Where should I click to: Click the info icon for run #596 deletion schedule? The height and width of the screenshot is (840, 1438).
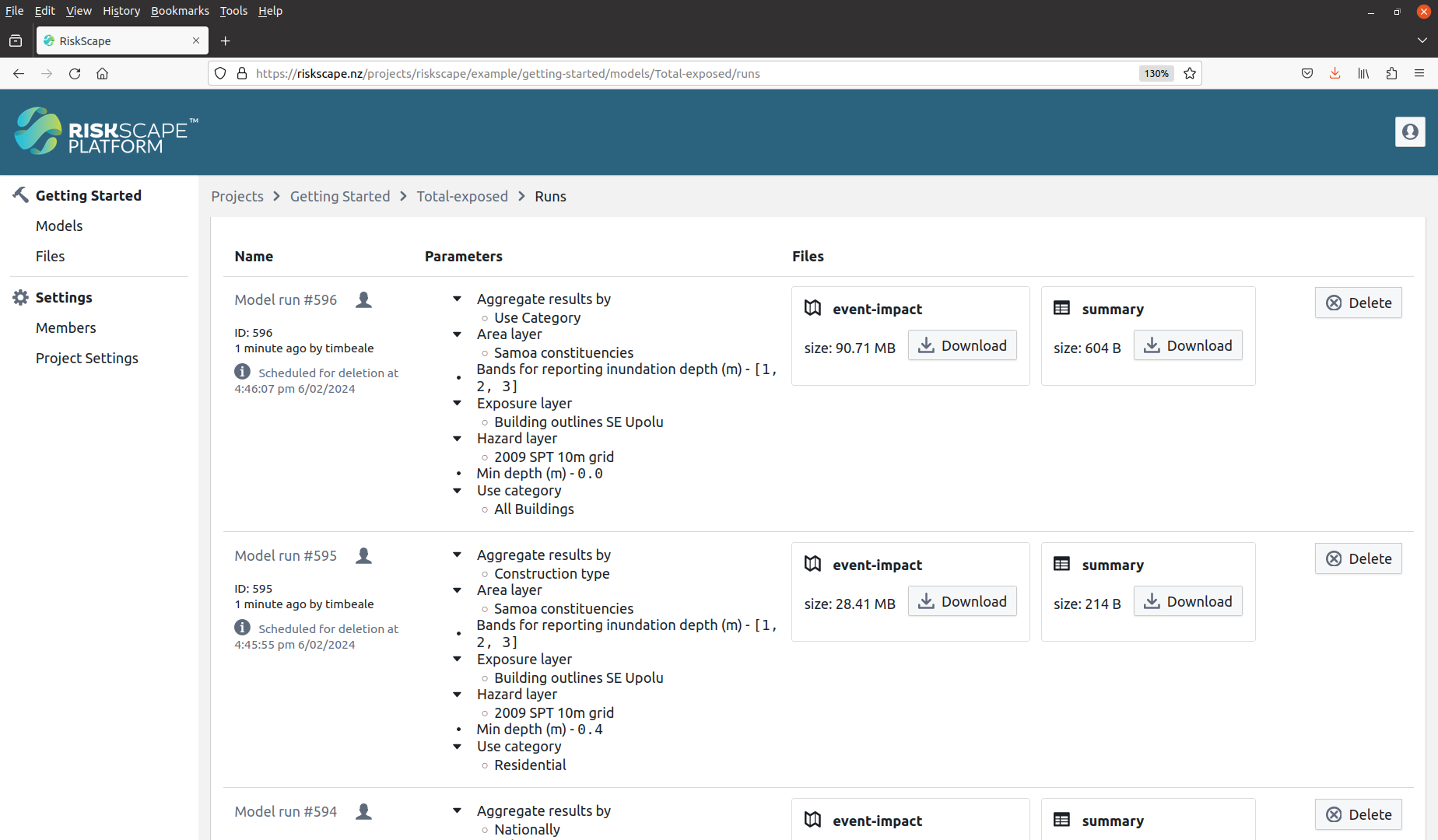(243, 372)
